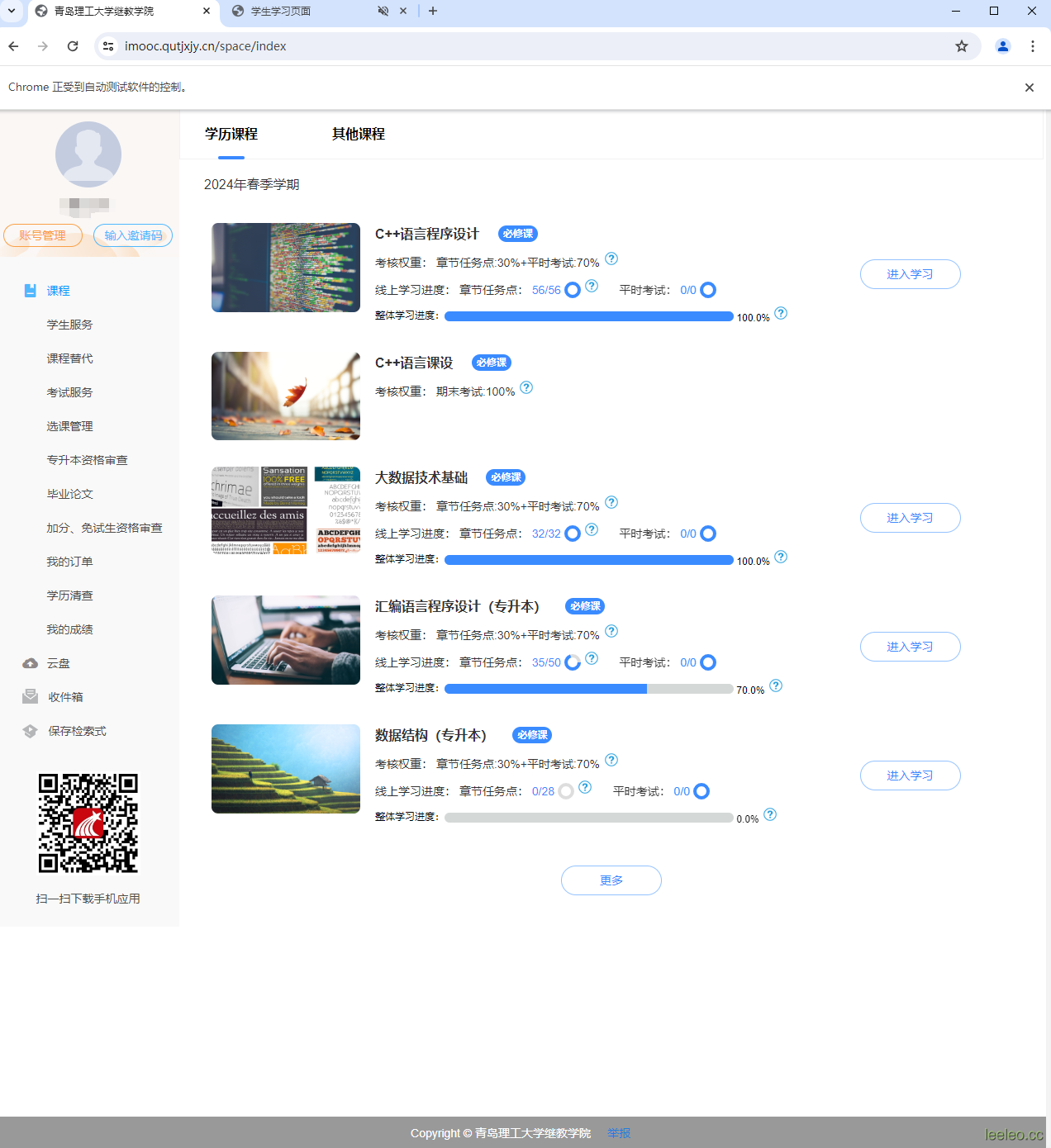Mute the 学生学习页面 tab audio icon
The width and height of the screenshot is (1051, 1148).
[x=383, y=11]
